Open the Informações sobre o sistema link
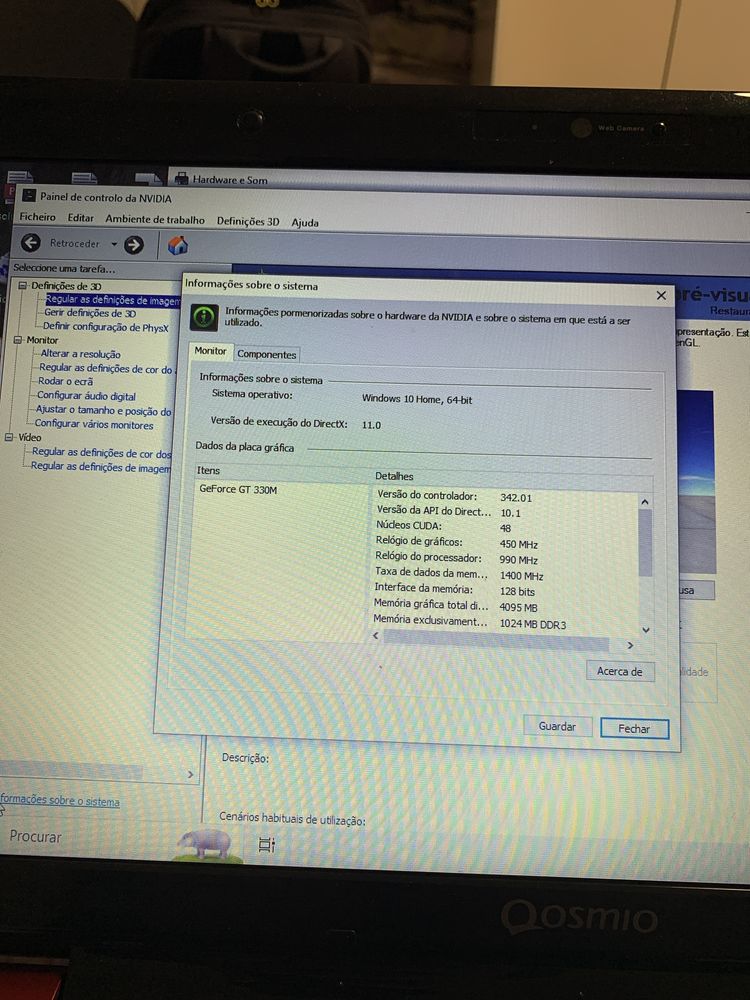This screenshot has height=1000, width=750. pyautogui.click(x=60, y=800)
